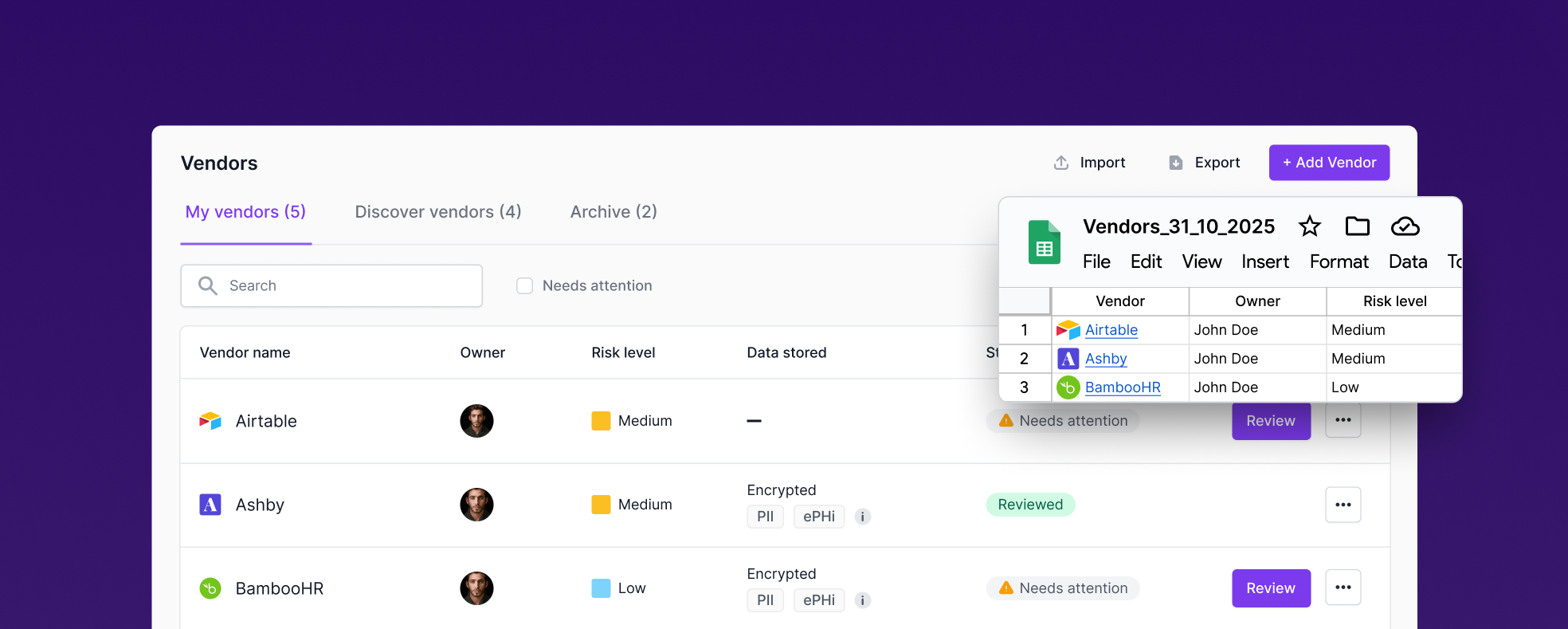Toggle the Needs attention checkbox
1568x629 pixels.
[x=524, y=285]
